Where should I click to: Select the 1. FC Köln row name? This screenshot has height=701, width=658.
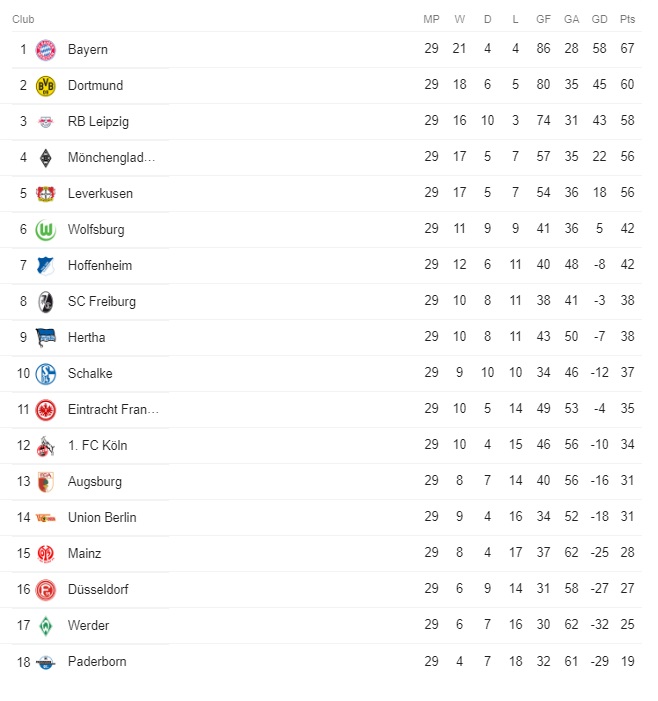click(x=97, y=446)
